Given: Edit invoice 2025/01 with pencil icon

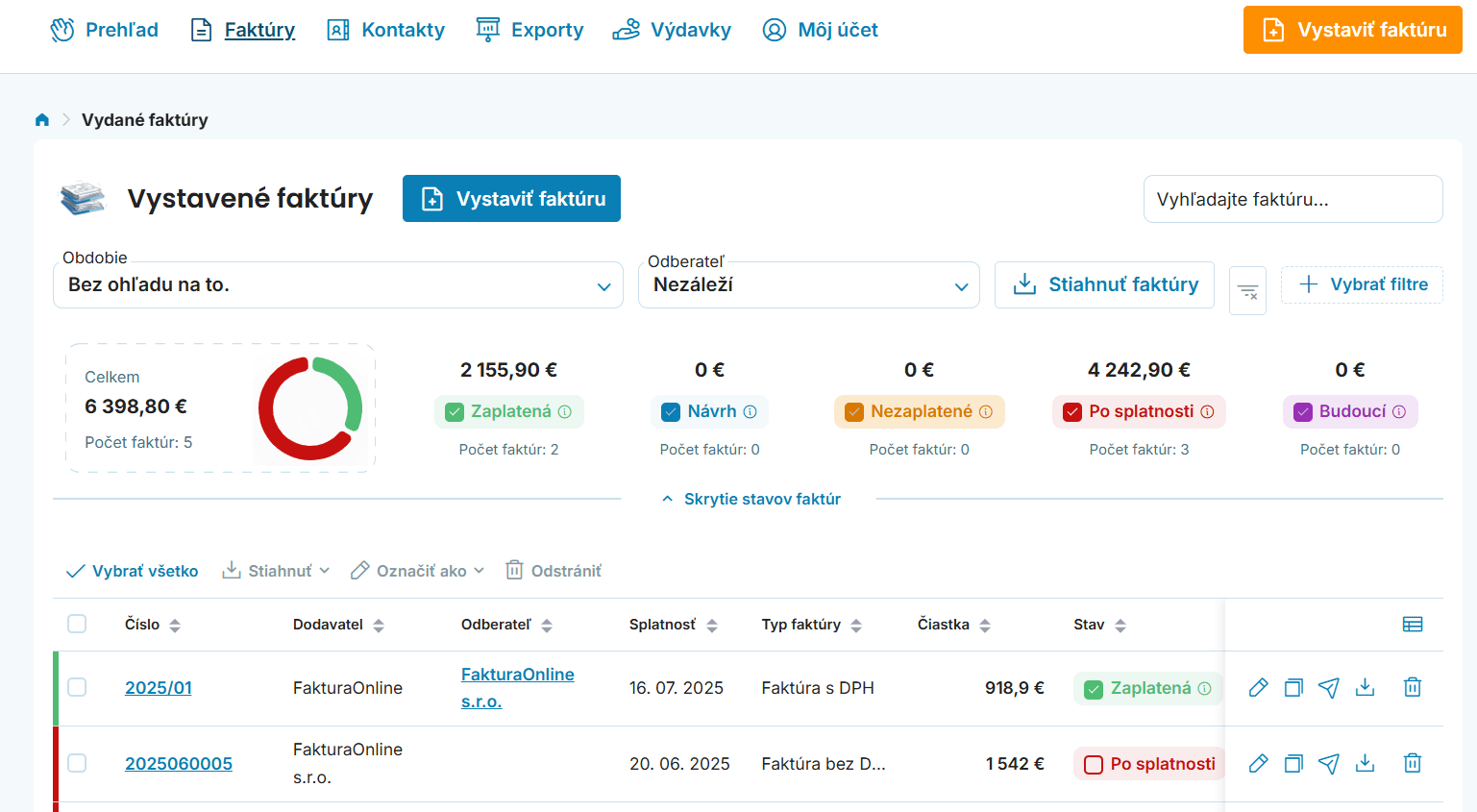Looking at the screenshot, I should tap(1258, 687).
